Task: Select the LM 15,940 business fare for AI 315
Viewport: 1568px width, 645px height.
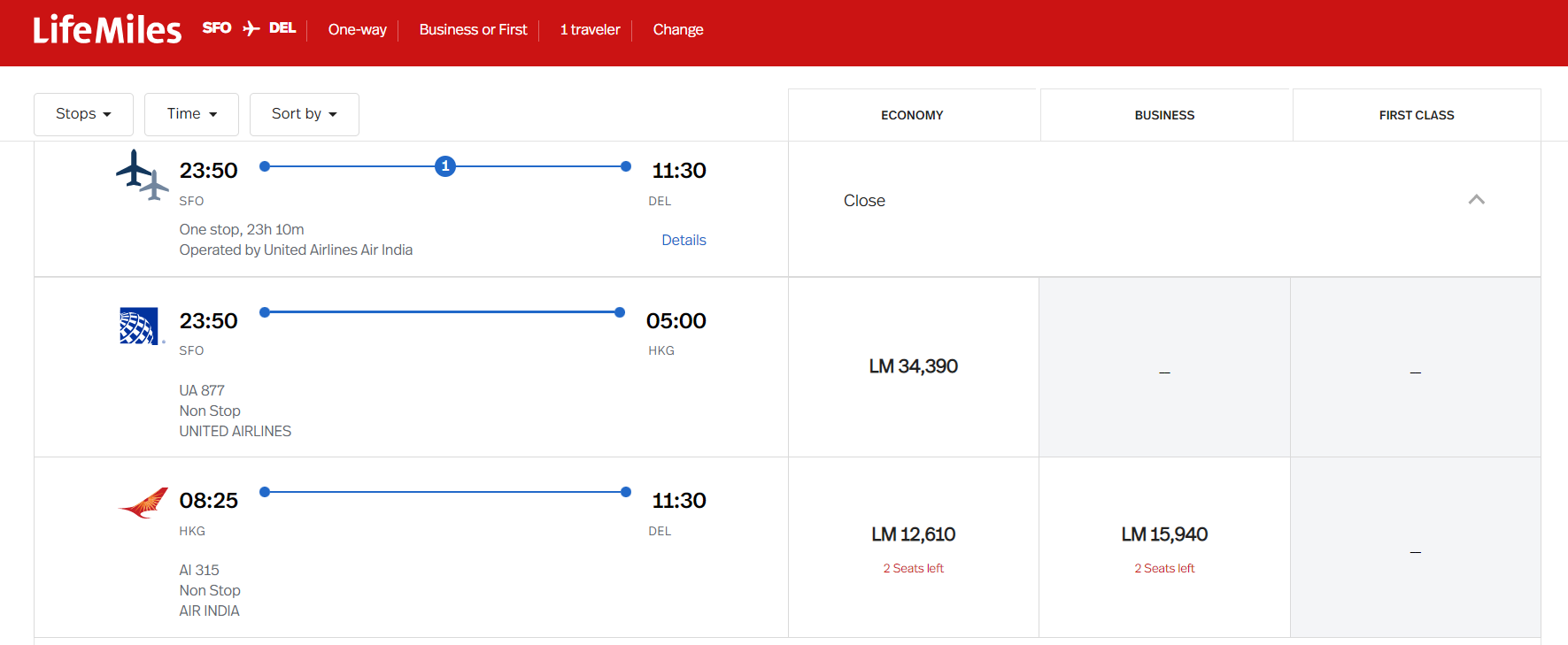Action: 1164,534
